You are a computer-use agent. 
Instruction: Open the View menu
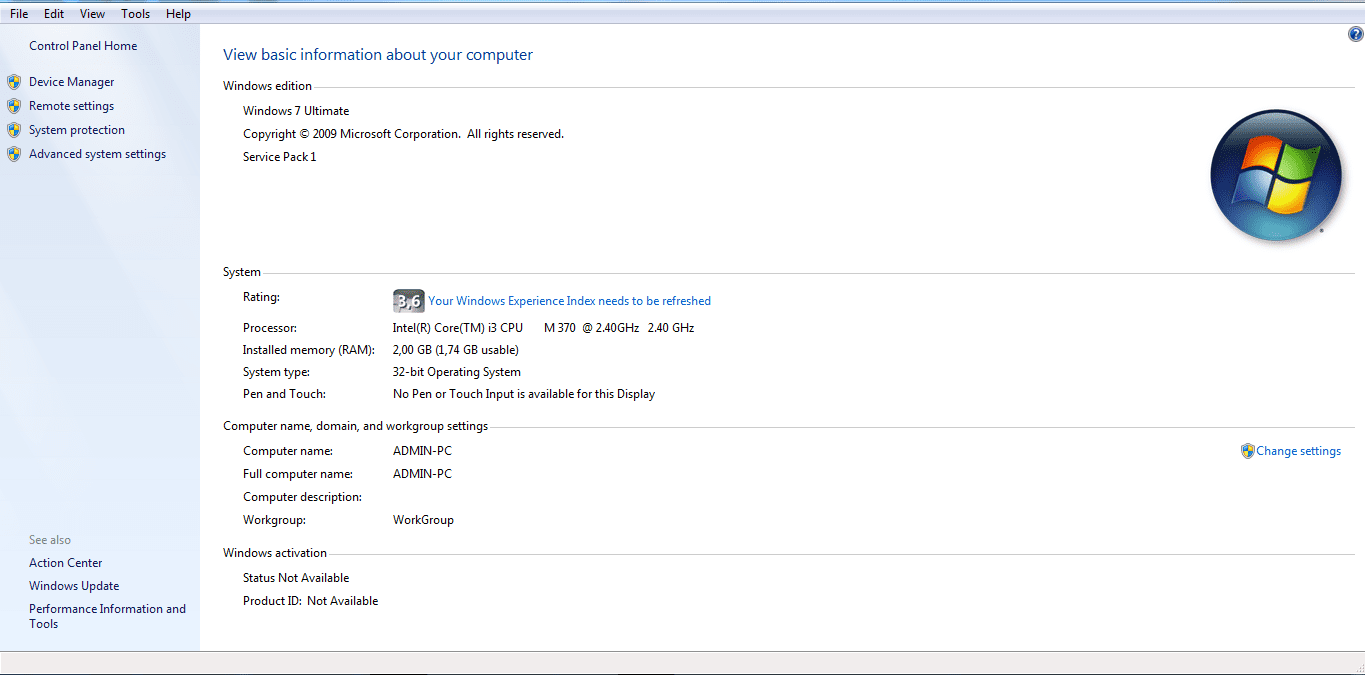click(x=92, y=14)
